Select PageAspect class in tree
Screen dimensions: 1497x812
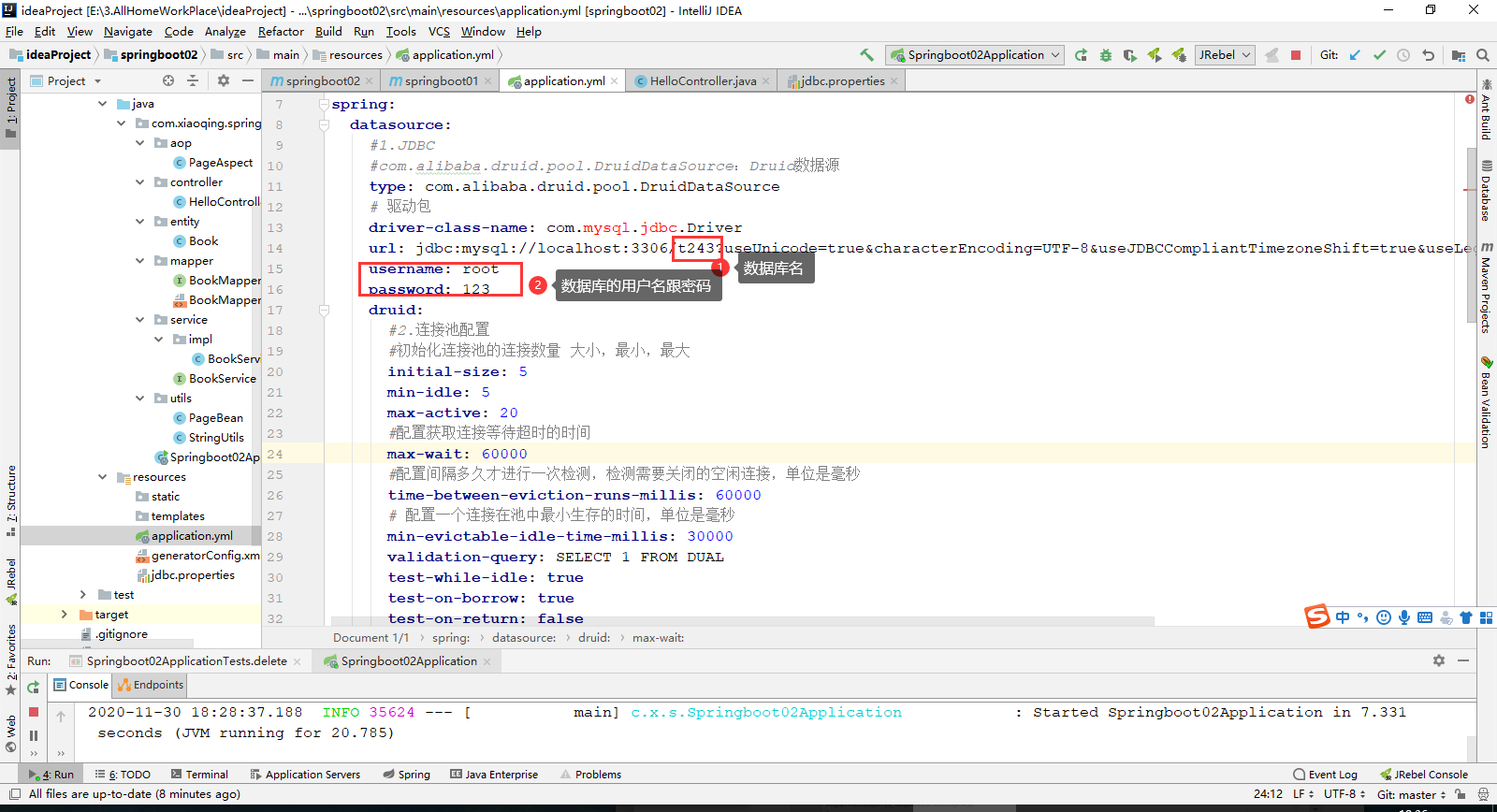(x=213, y=163)
